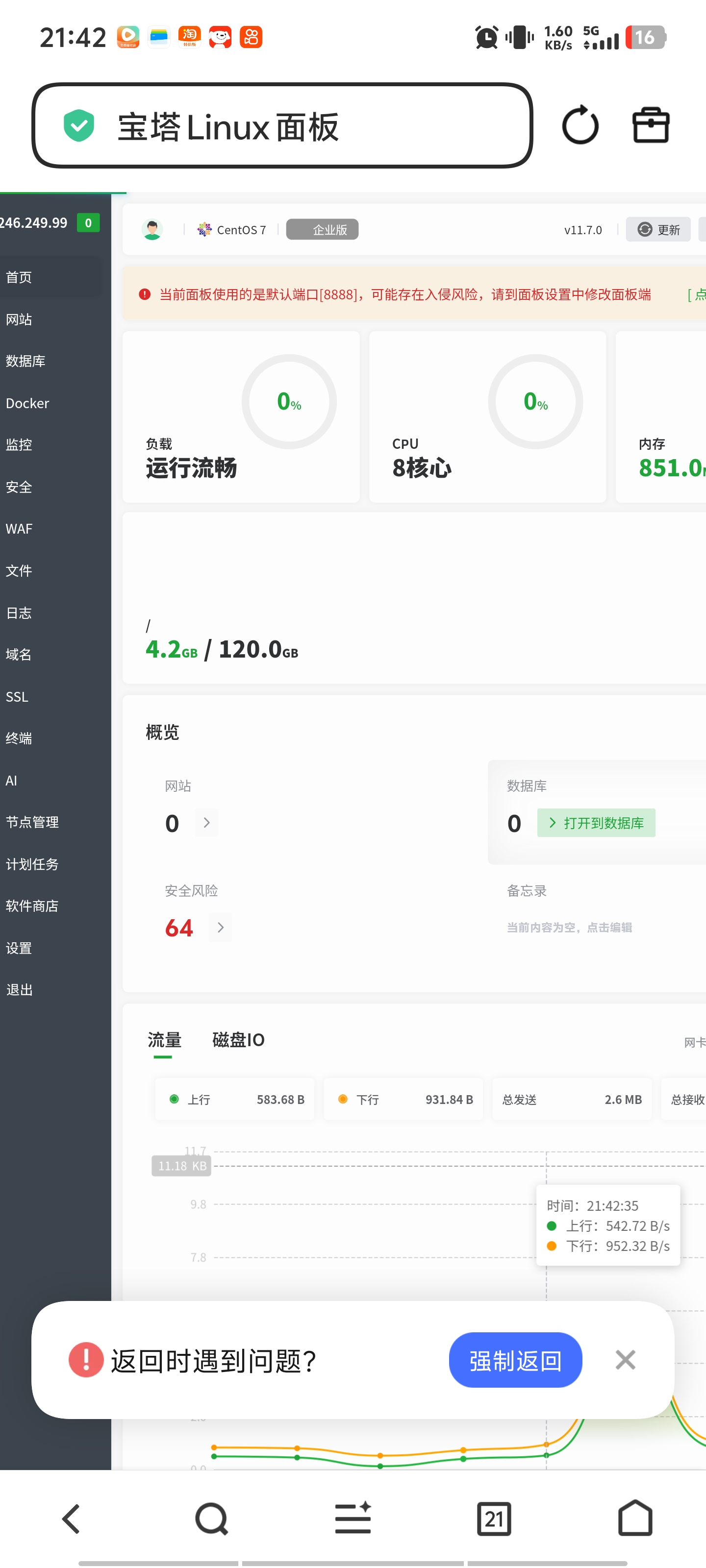Open the browser toolbox briefcase icon
706x1568 pixels.
651,125
